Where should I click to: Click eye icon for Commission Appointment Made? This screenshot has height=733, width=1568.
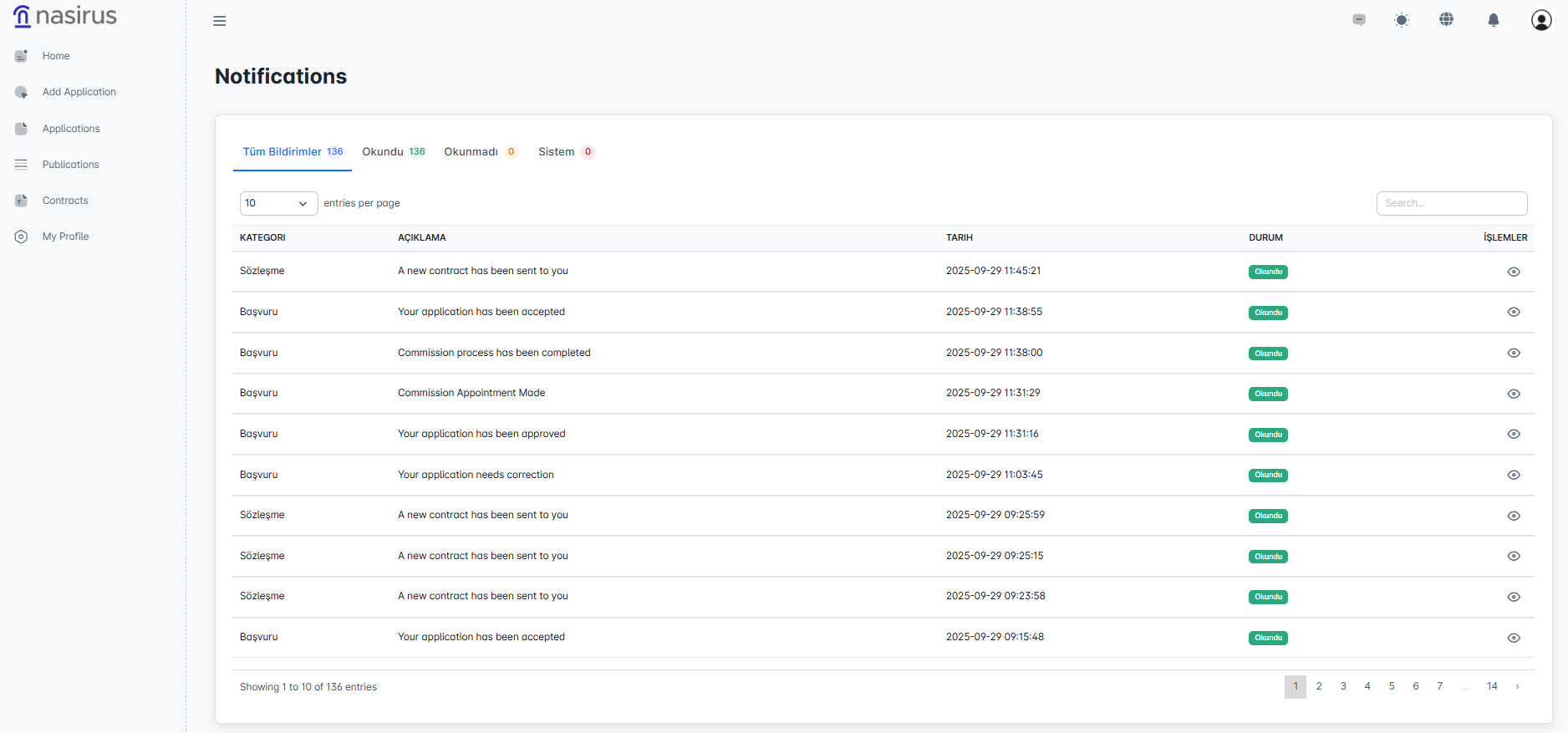(1513, 394)
